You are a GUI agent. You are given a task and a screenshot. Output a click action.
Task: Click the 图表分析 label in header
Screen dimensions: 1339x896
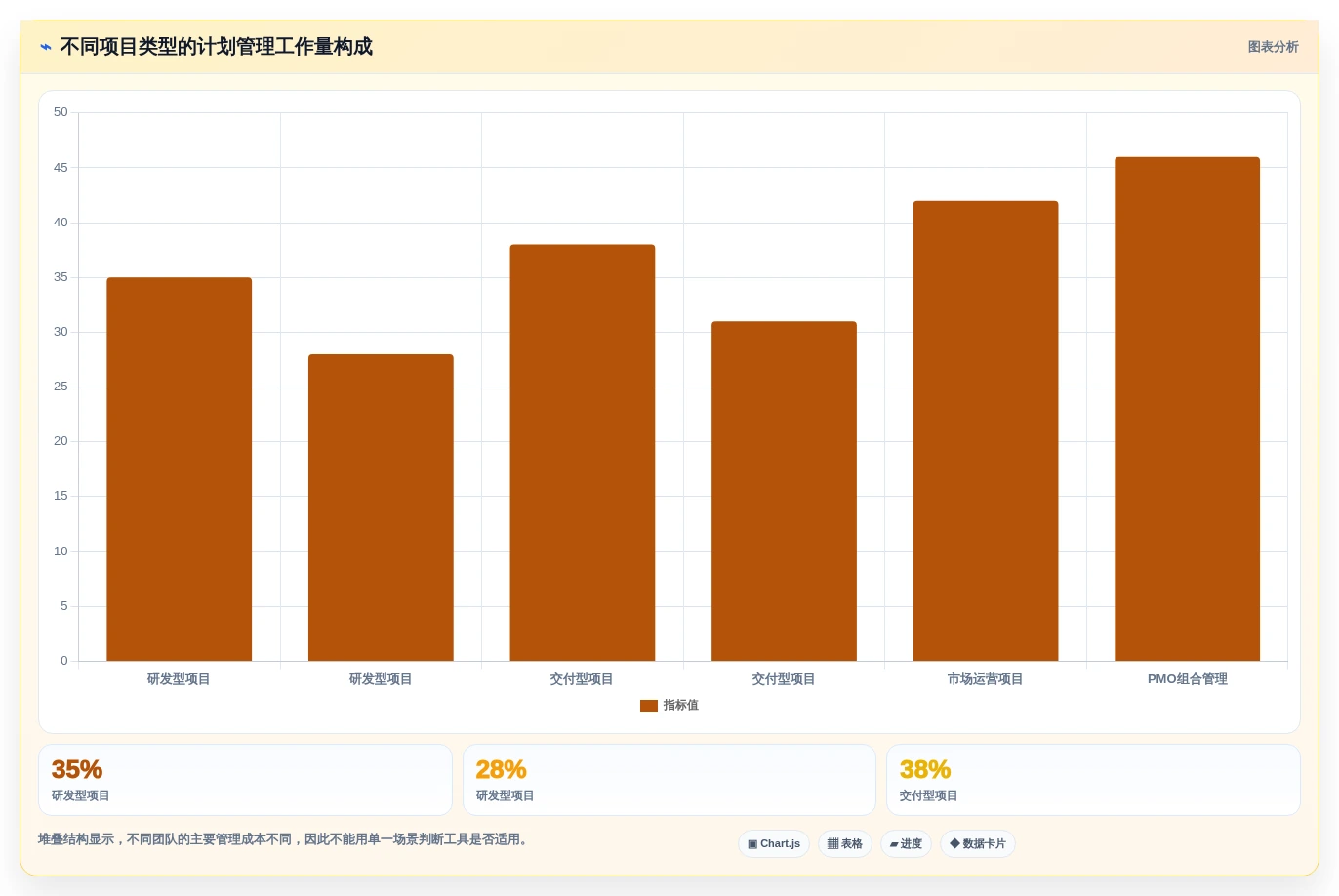click(1273, 47)
